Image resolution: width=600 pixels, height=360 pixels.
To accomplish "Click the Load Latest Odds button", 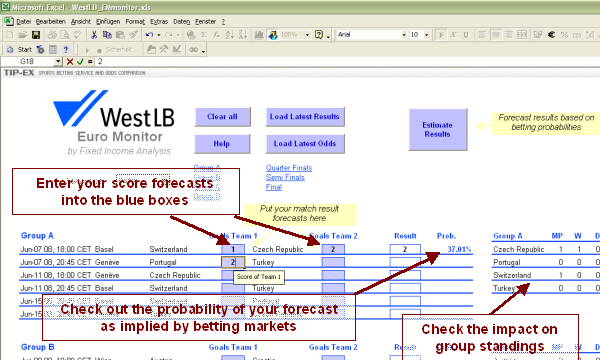I will click(305, 144).
